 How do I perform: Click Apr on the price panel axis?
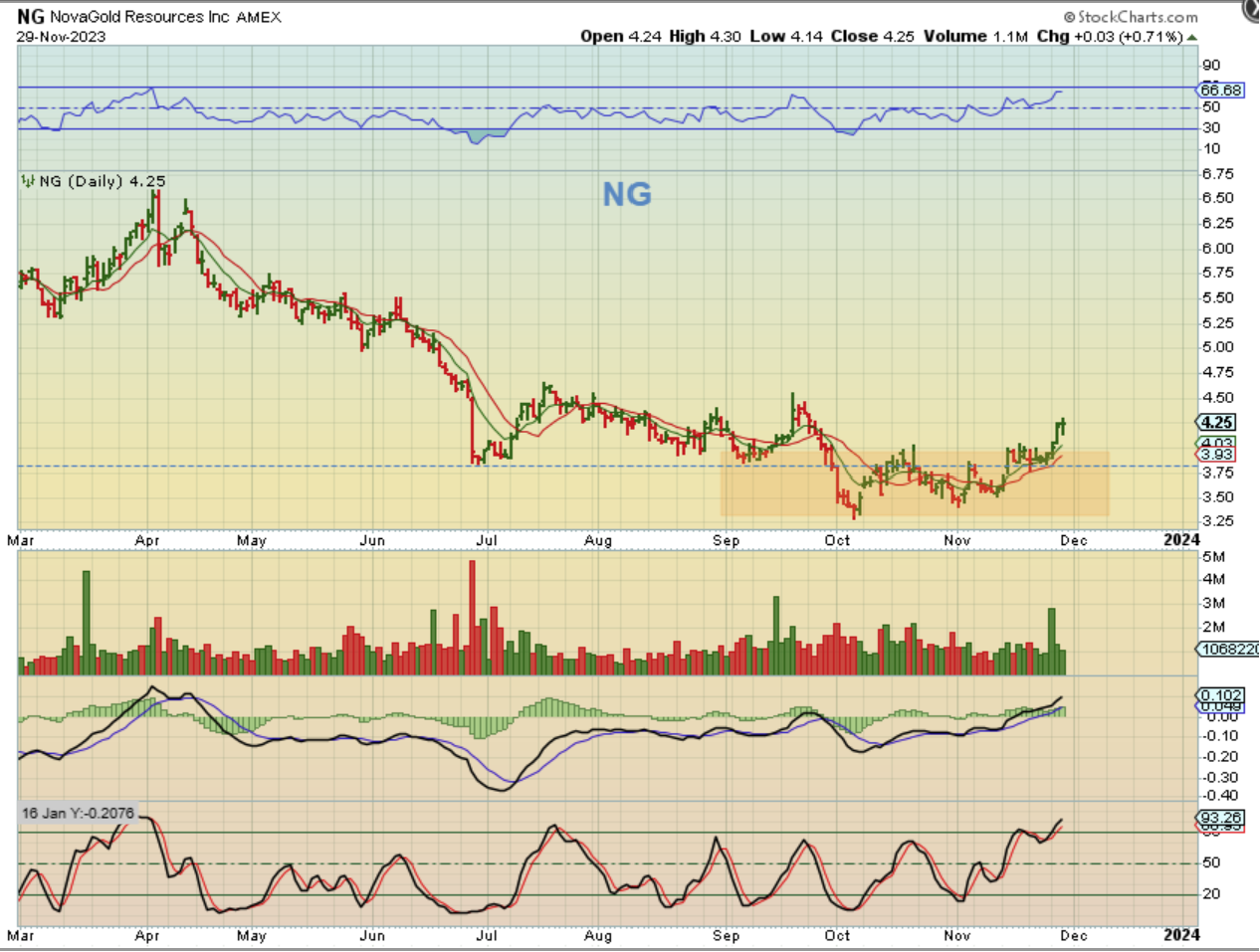(x=147, y=541)
